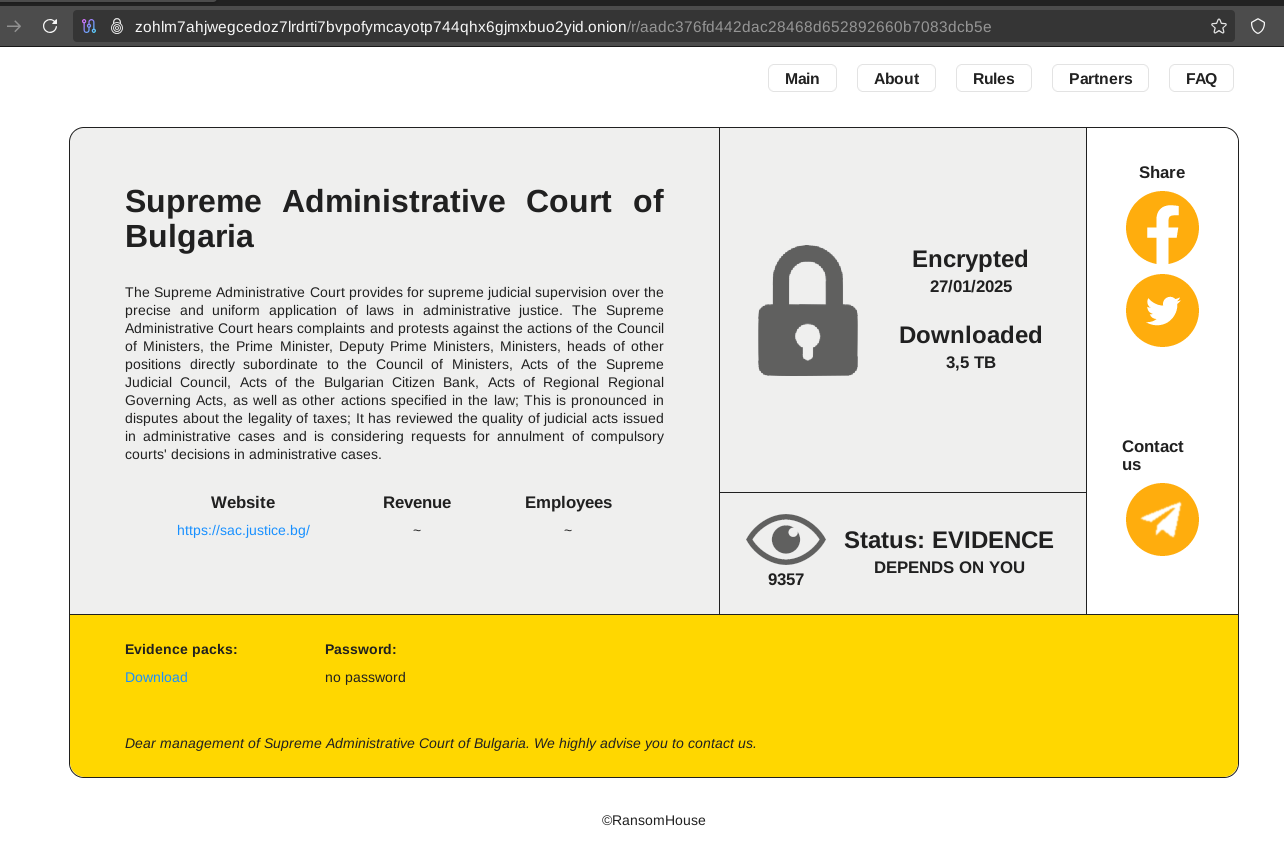The image size is (1284, 841).
Task: Click the ©RansomHouse footer text
Action: pyautogui.click(x=654, y=820)
